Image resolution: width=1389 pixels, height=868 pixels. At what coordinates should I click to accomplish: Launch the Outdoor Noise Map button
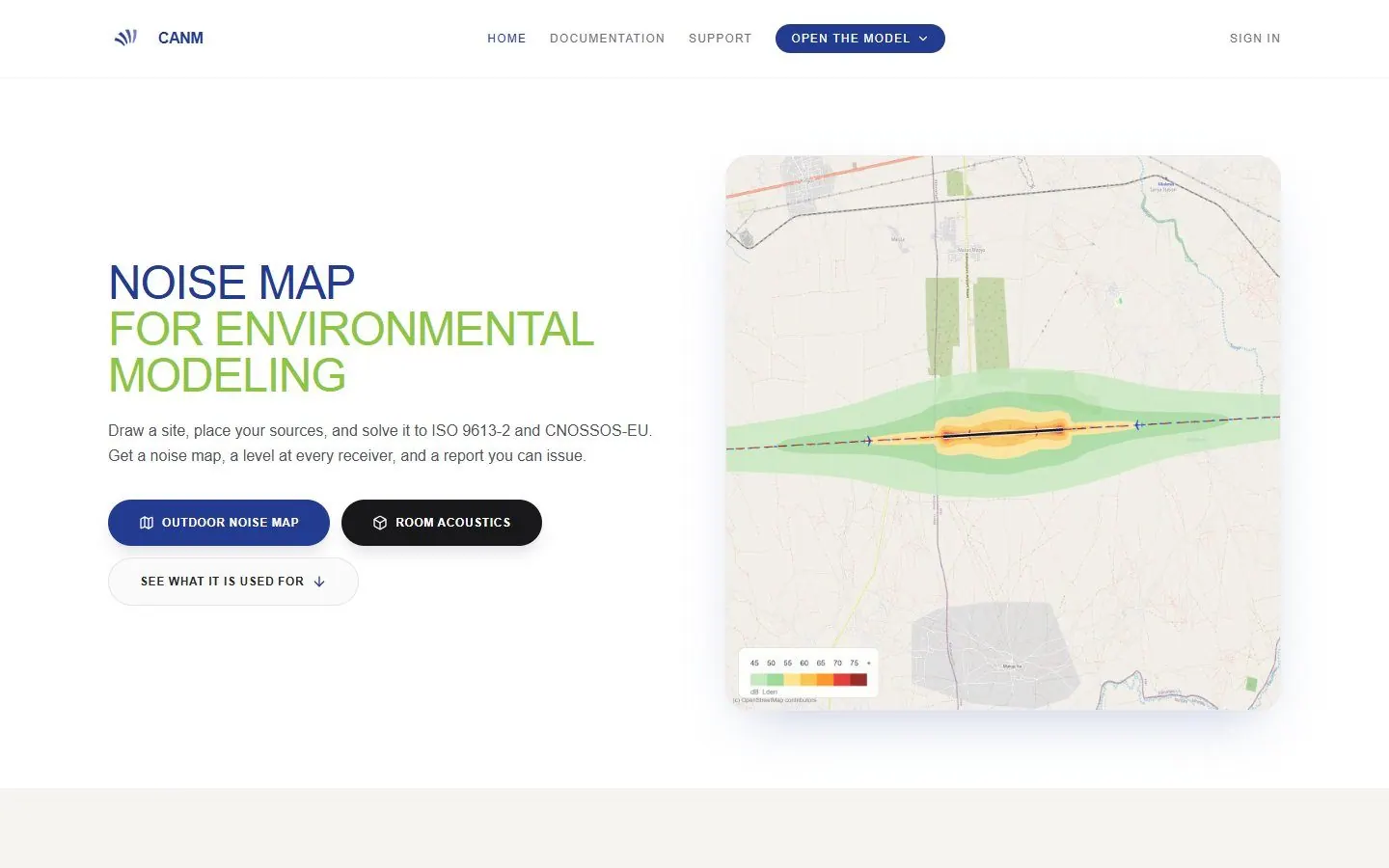tap(219, 523)
